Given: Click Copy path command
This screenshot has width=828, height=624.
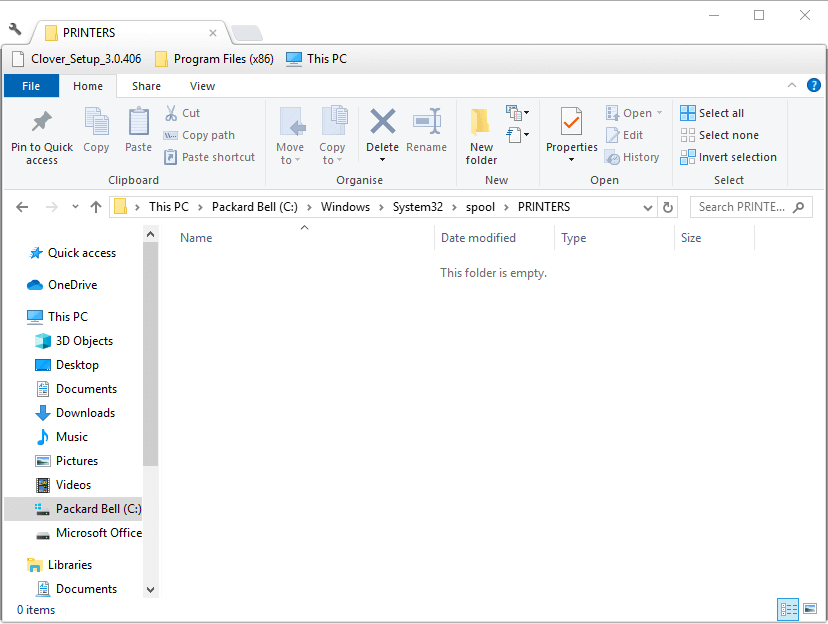Looking at the screenshot, I should pyautogui.click(x=199, y=135).
